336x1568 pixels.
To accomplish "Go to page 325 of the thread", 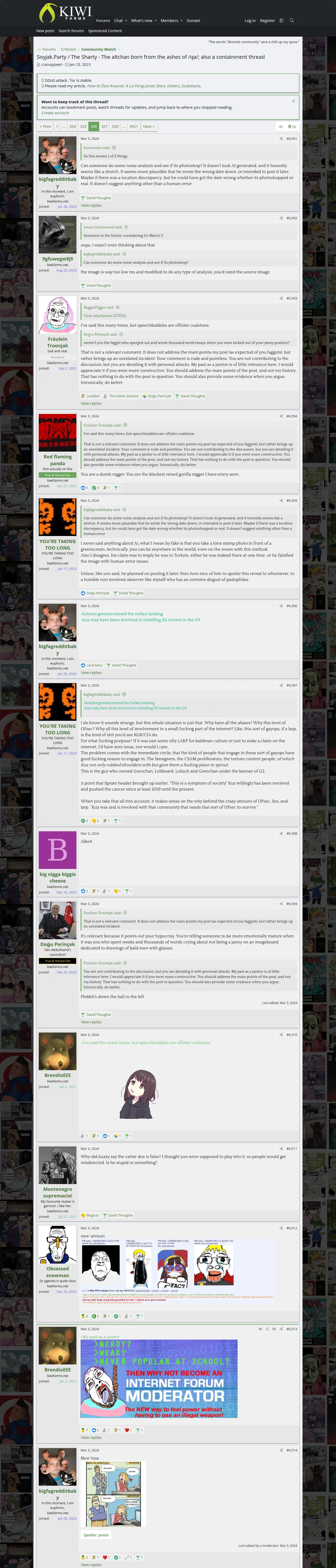I will click(83, 126).
